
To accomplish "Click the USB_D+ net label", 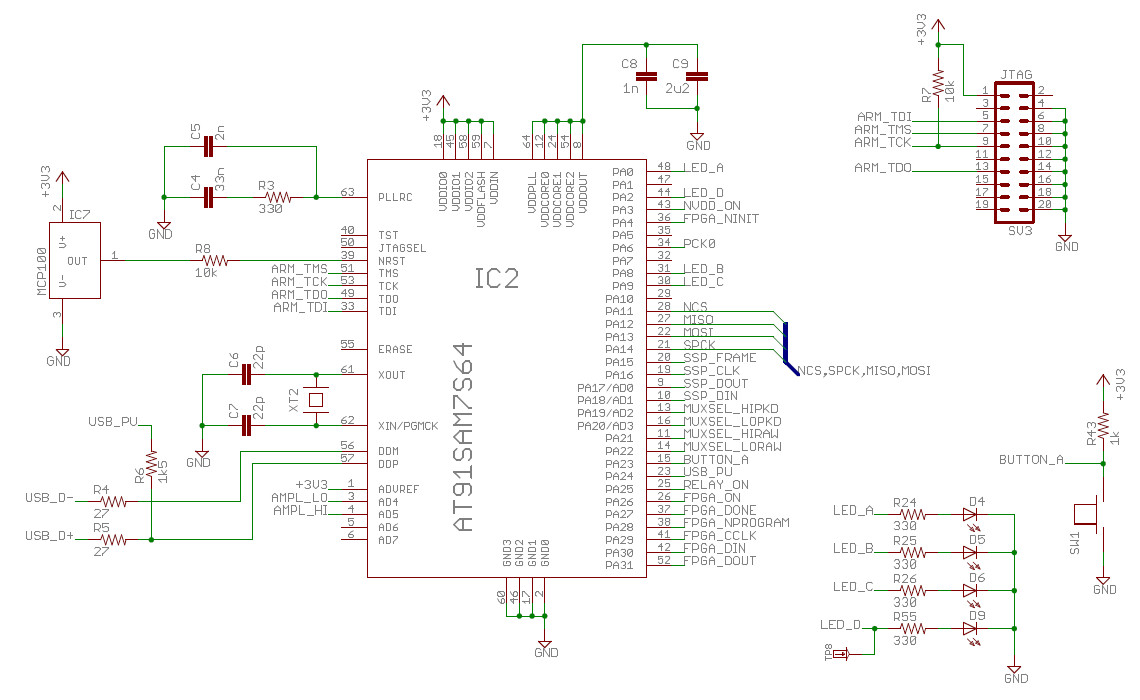I will pyautogui.click(x=49, y=536).
